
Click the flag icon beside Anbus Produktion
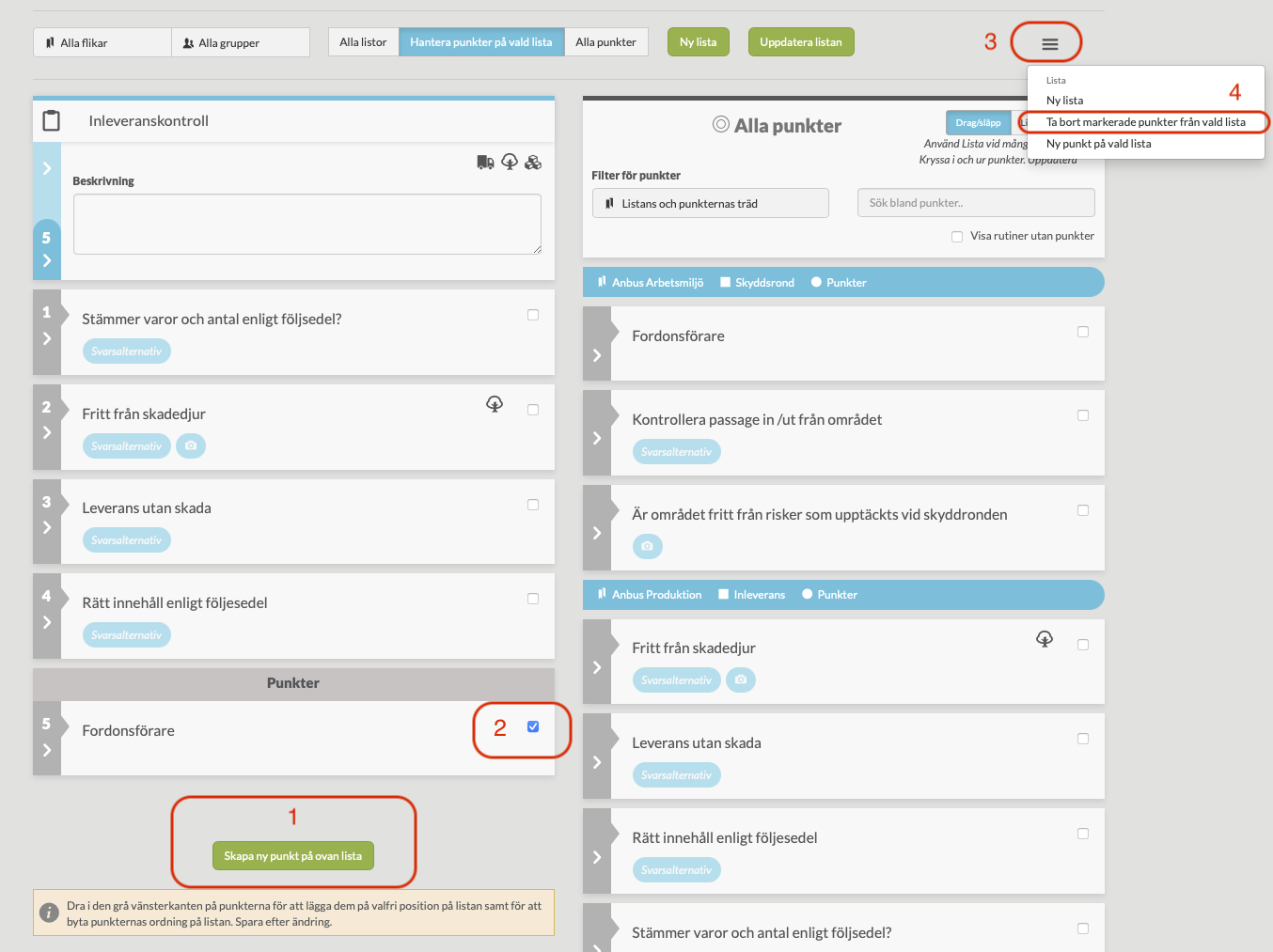click(602, 594)
